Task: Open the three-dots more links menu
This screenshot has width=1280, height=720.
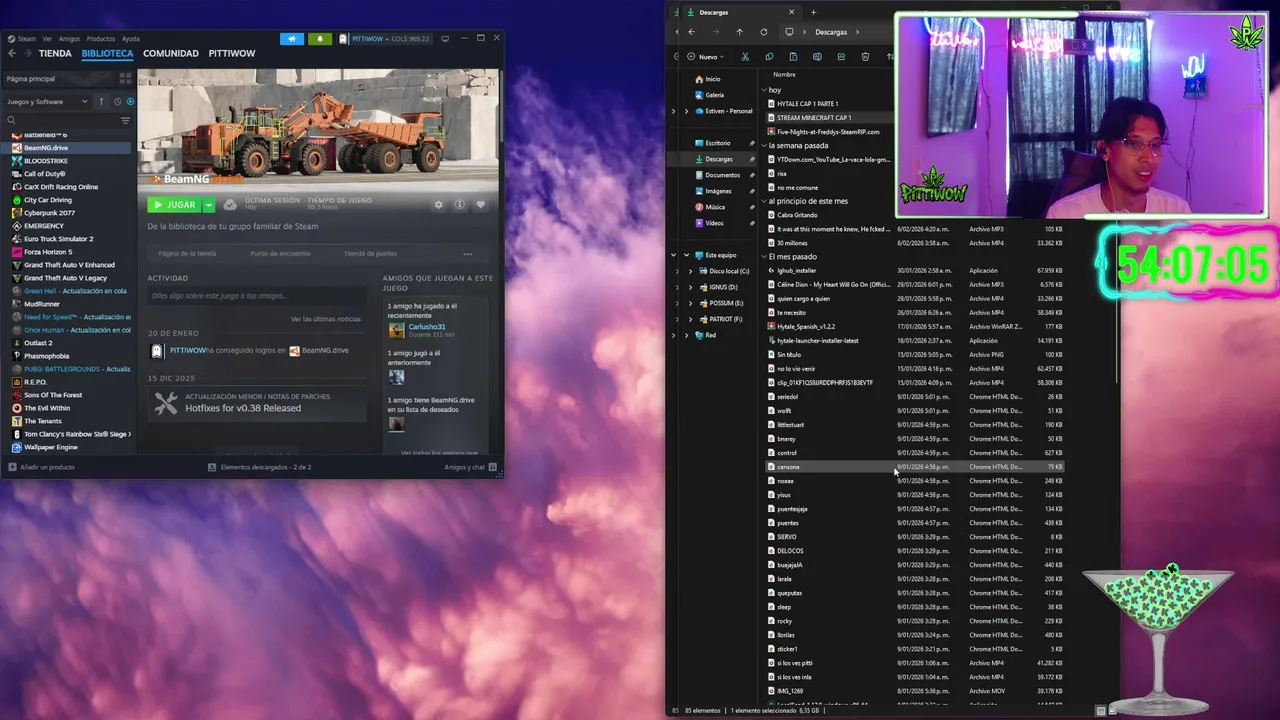Action: coord(467,253)
